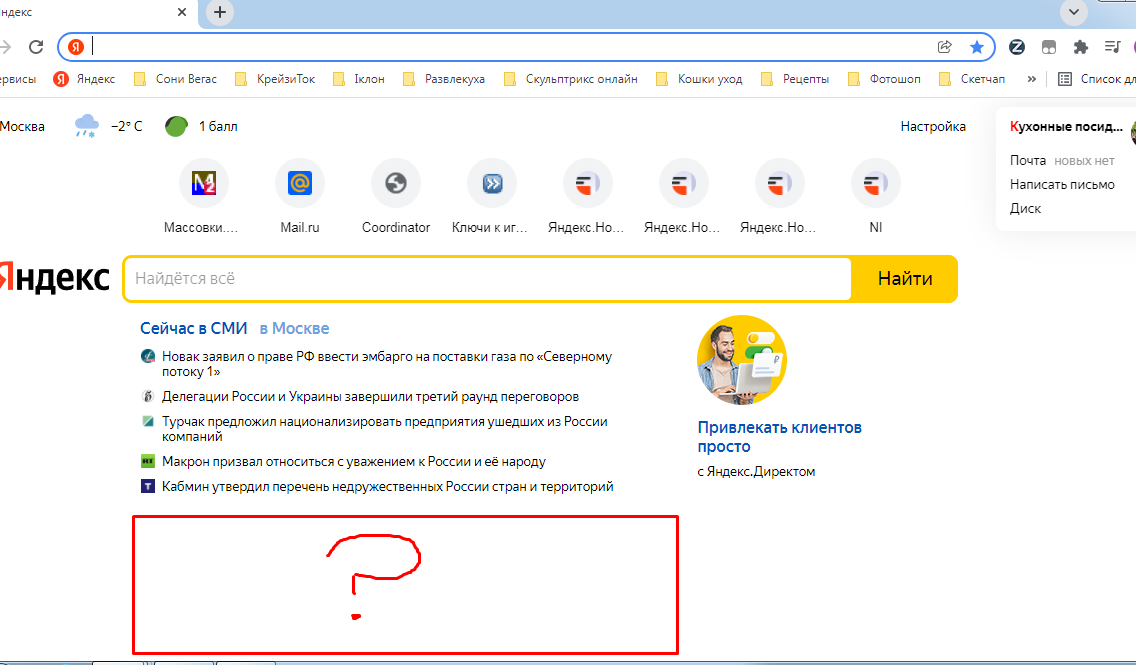Image resolution: width=1136 pixels, height=665 pixels.
Task: Click the T source icon beside Кабмин headline
Action: tap(148, 486)
